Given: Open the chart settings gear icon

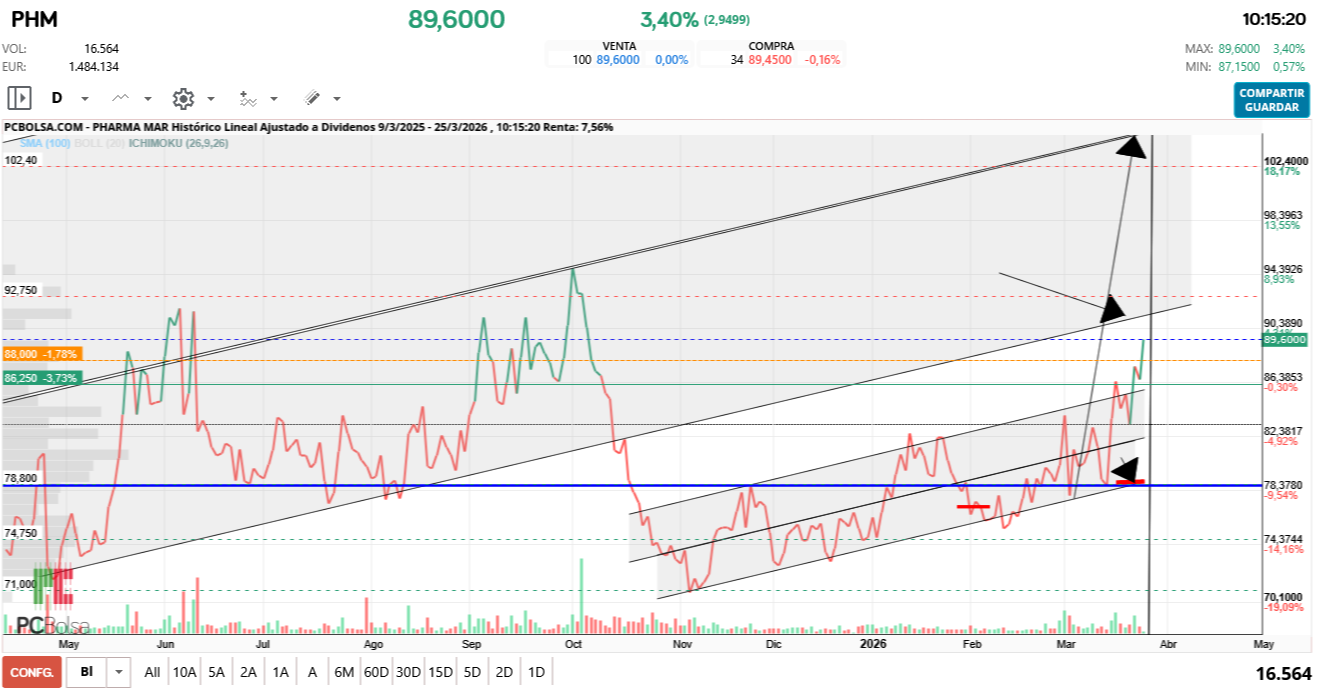Looking at the screenshot, I should click(183, 98).
